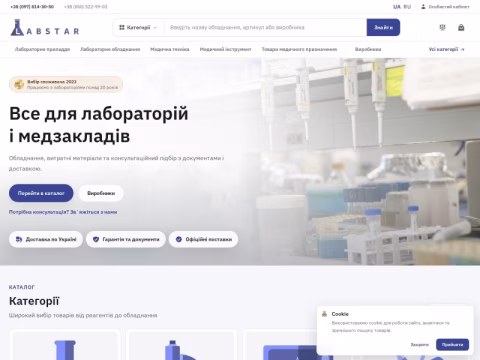Open Медична техніка menu item
The width and height of the screenshot is (480, 360).
(170, 49)
